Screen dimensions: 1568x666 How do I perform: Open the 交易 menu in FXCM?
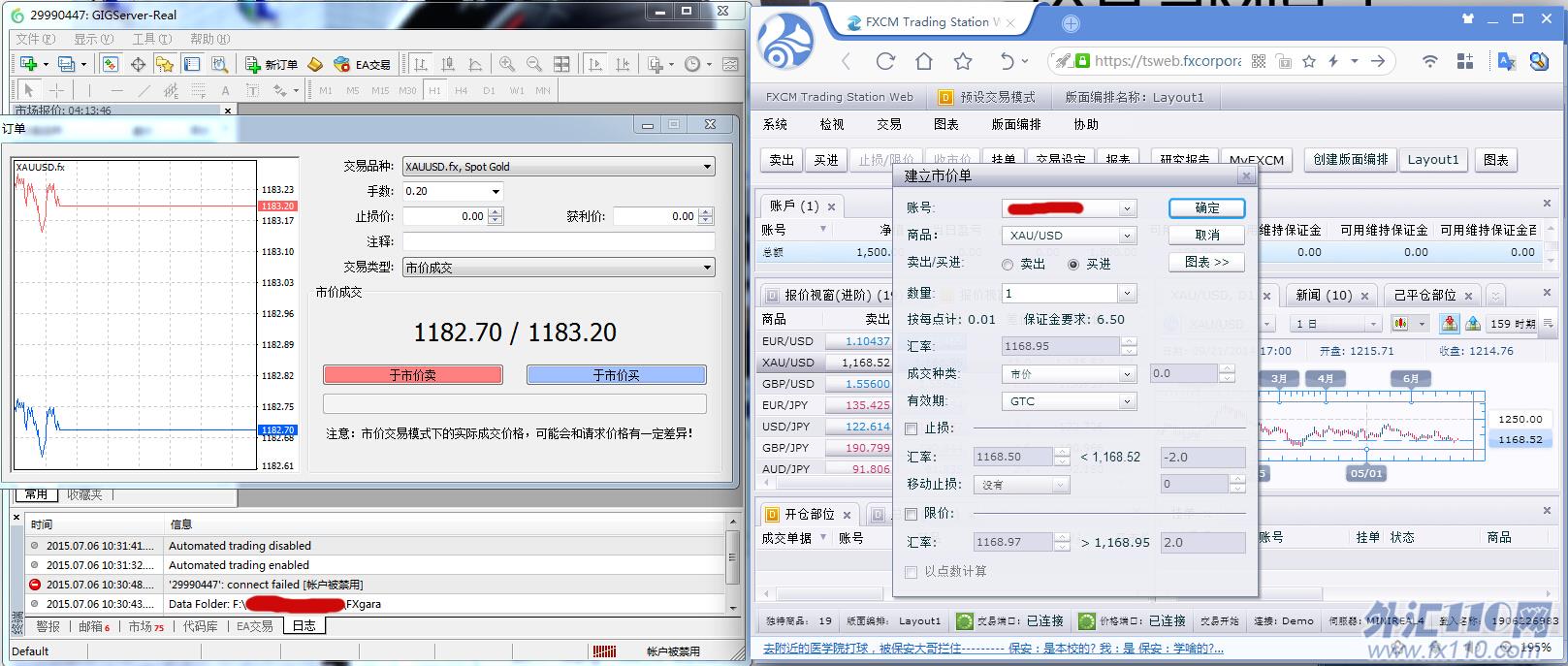(889, 125)
